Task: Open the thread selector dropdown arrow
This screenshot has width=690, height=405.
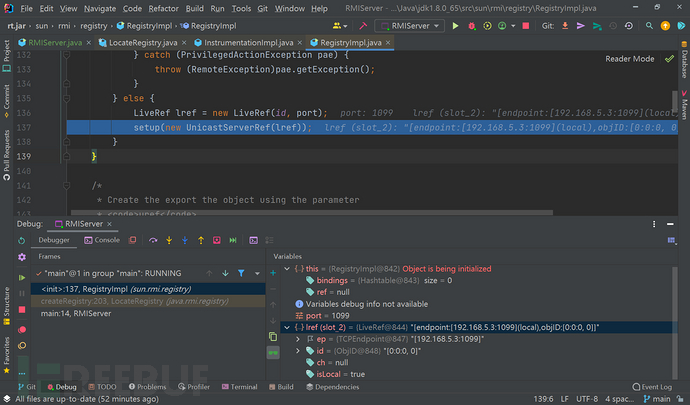Action: [257, 273]
